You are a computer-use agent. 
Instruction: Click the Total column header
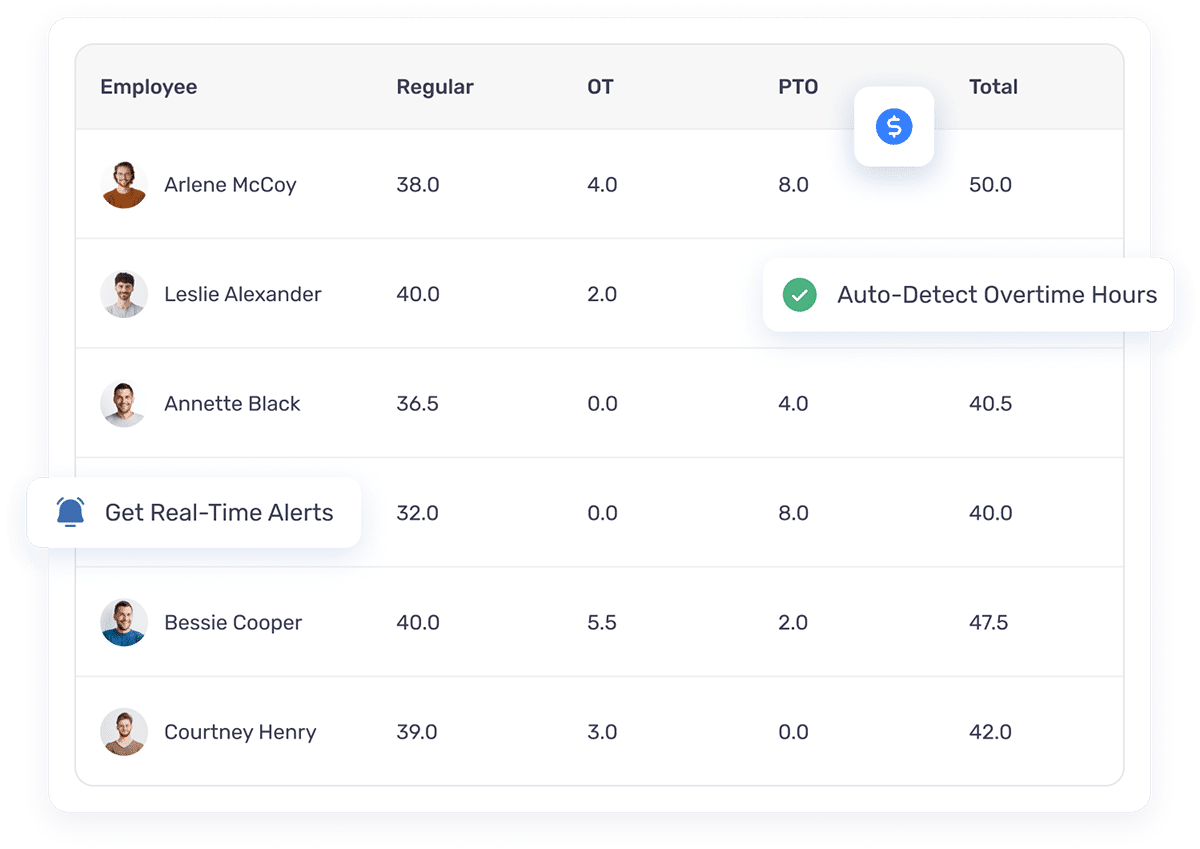tap(993, 87)
